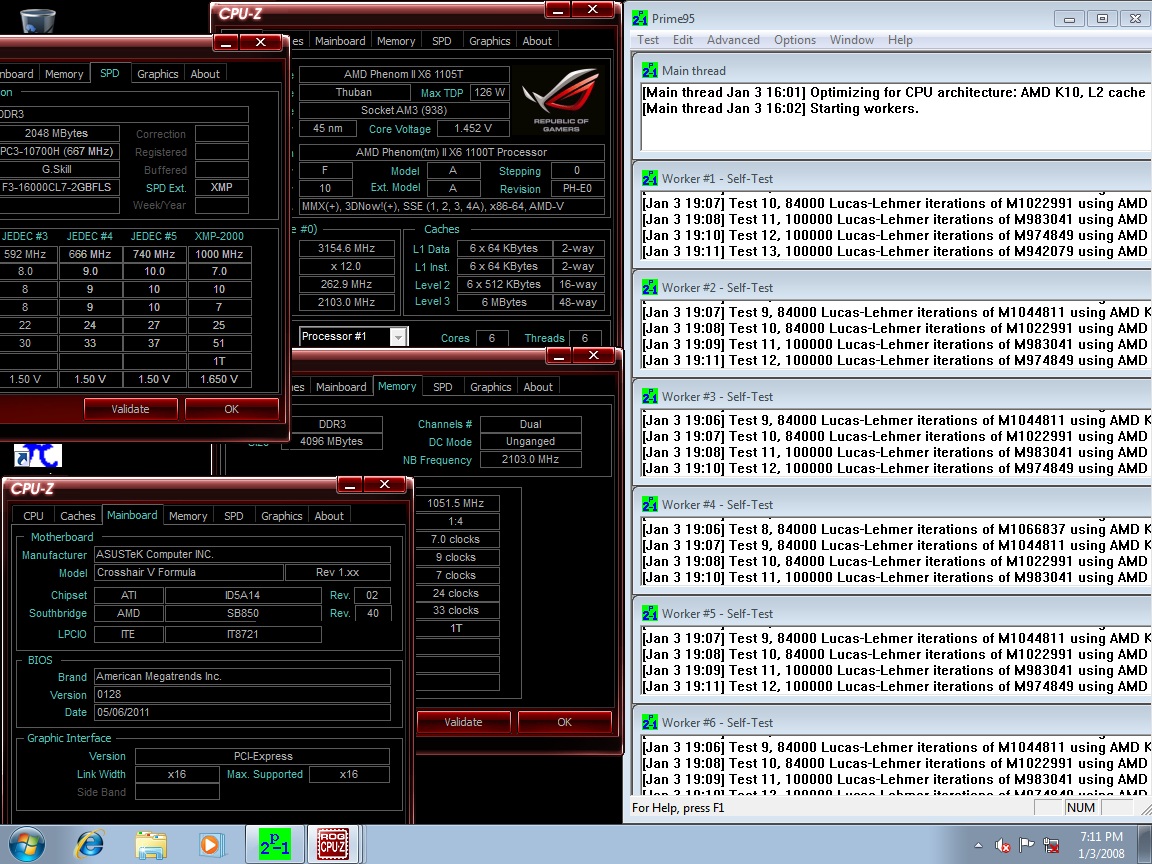Switch to Prime95 taskbar button
Viewport: 1152px width, 864px height.
[x=274, y=844]
